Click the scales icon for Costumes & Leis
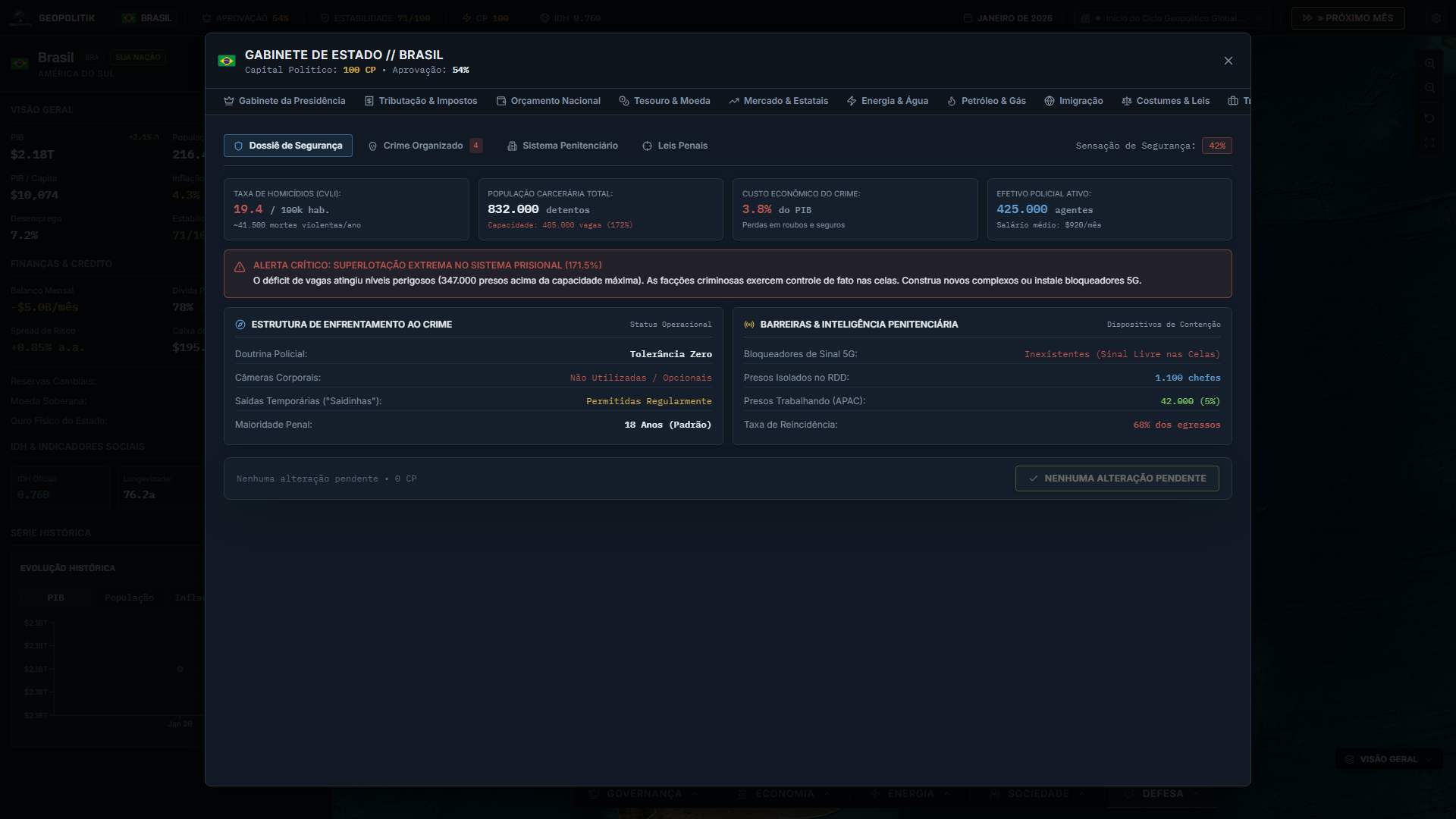 (x=1127, y=101)
